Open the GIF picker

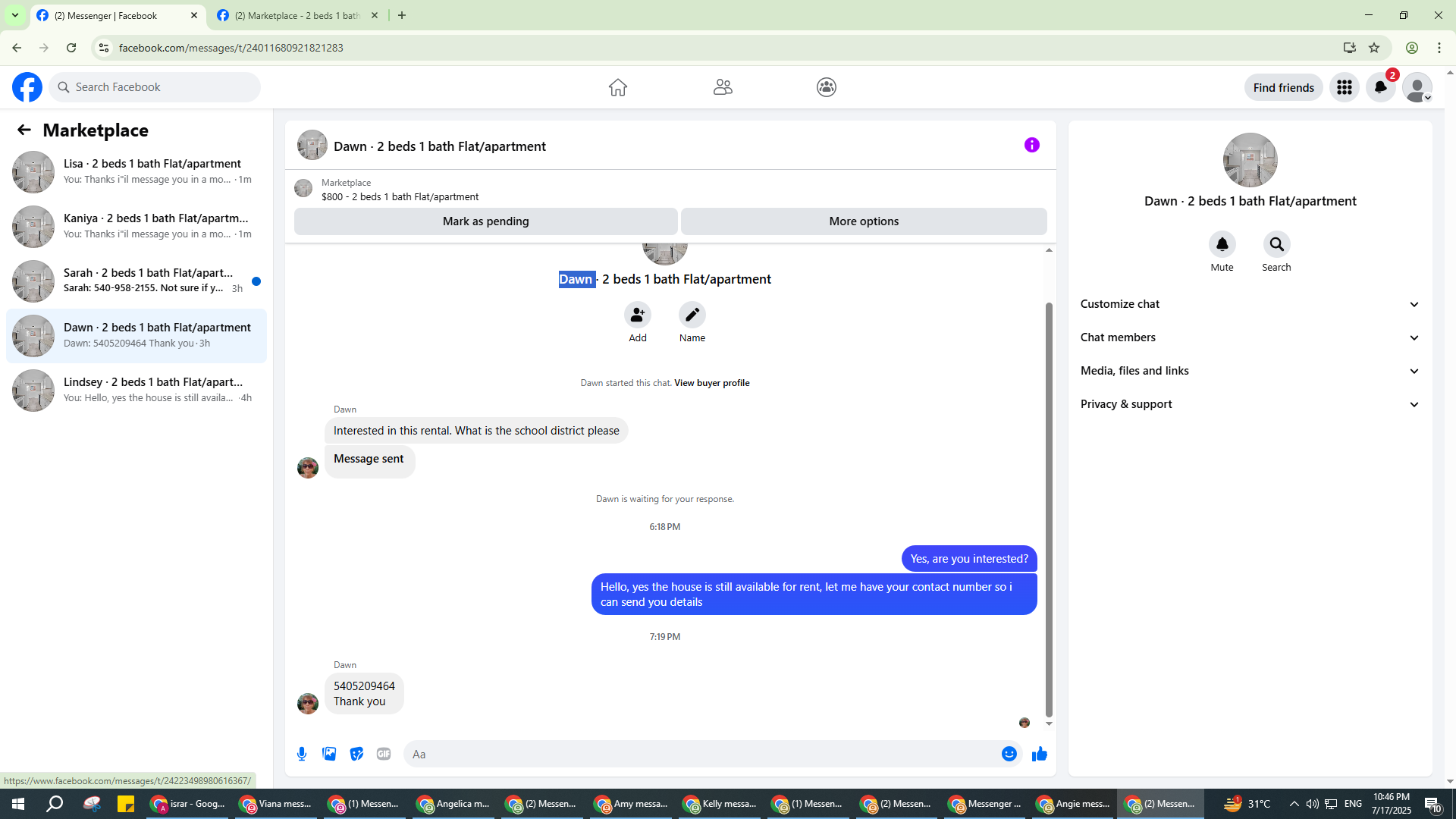tap(384, 754)
